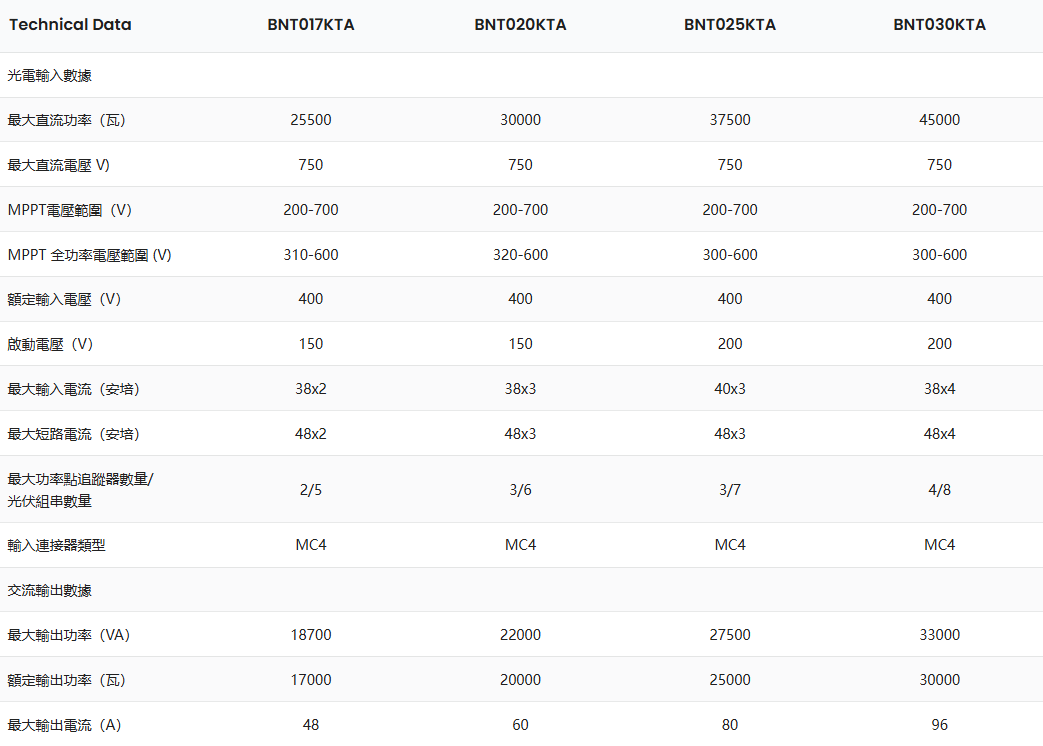Click the 25500 max DC power value
This screenshot has height=746, width=1043.
[311, 120]
